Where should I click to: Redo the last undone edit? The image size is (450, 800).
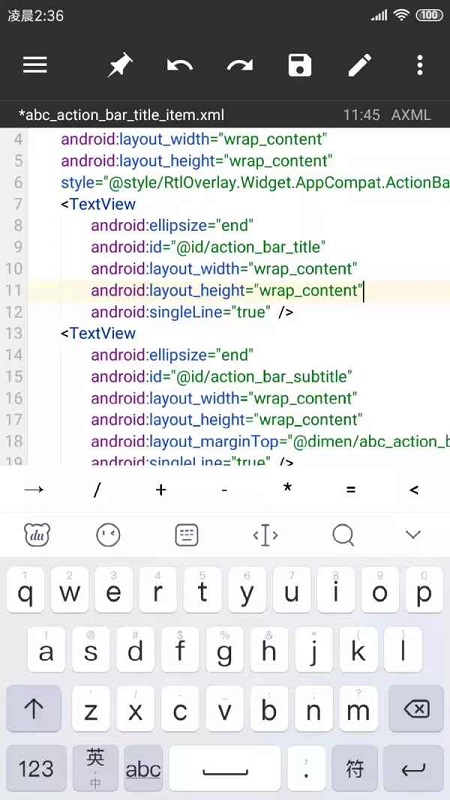pyautogui.click(x=240, y=65)
